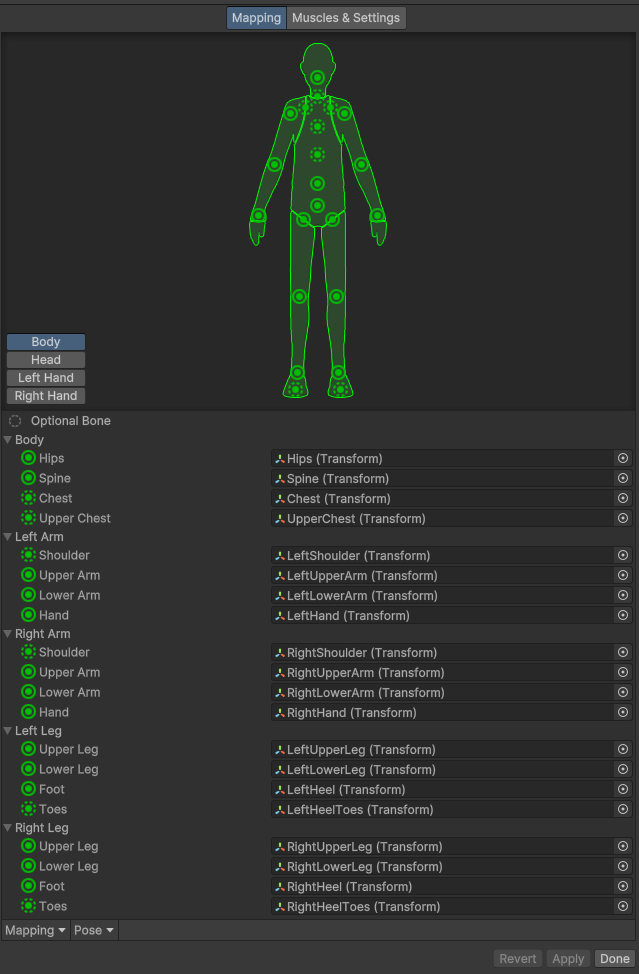Open object picker for RightUpperArm field
Screen dimensions: 639x974
click(623, 672)
